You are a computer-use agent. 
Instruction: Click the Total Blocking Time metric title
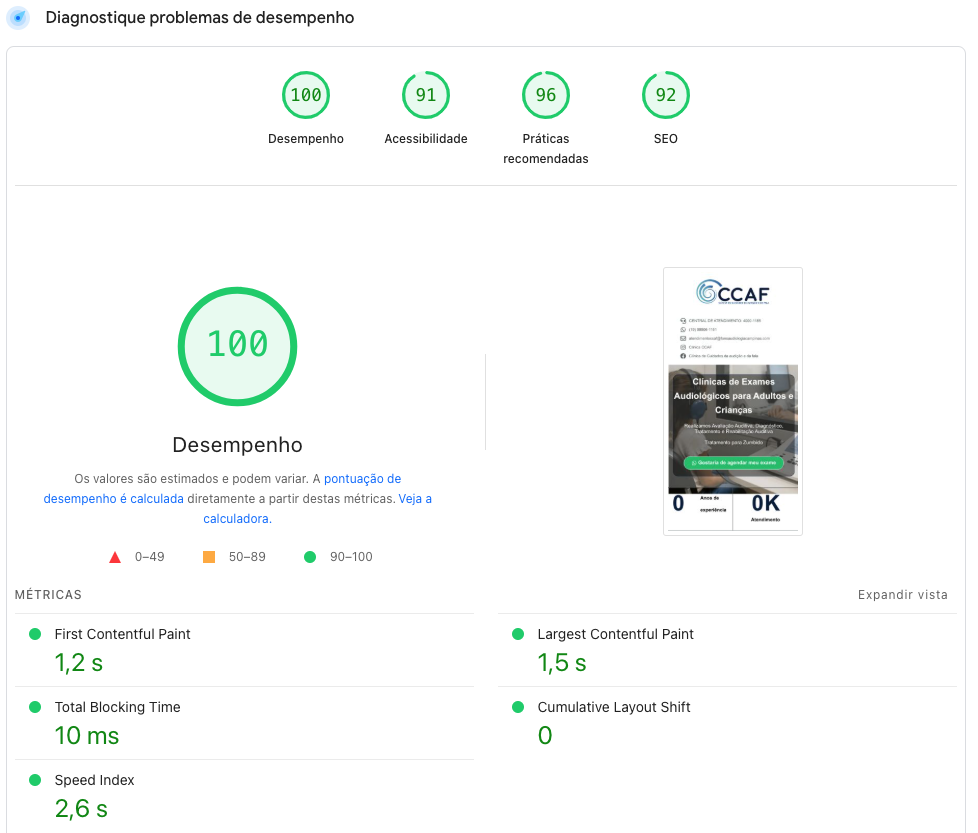pyautogui.click(x=117, y=707)
